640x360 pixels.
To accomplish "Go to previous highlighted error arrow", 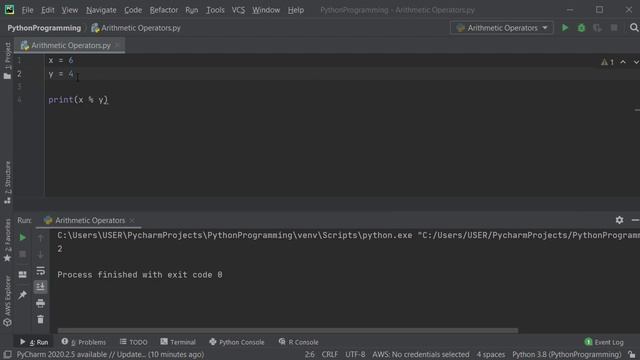I will point(623,62).
